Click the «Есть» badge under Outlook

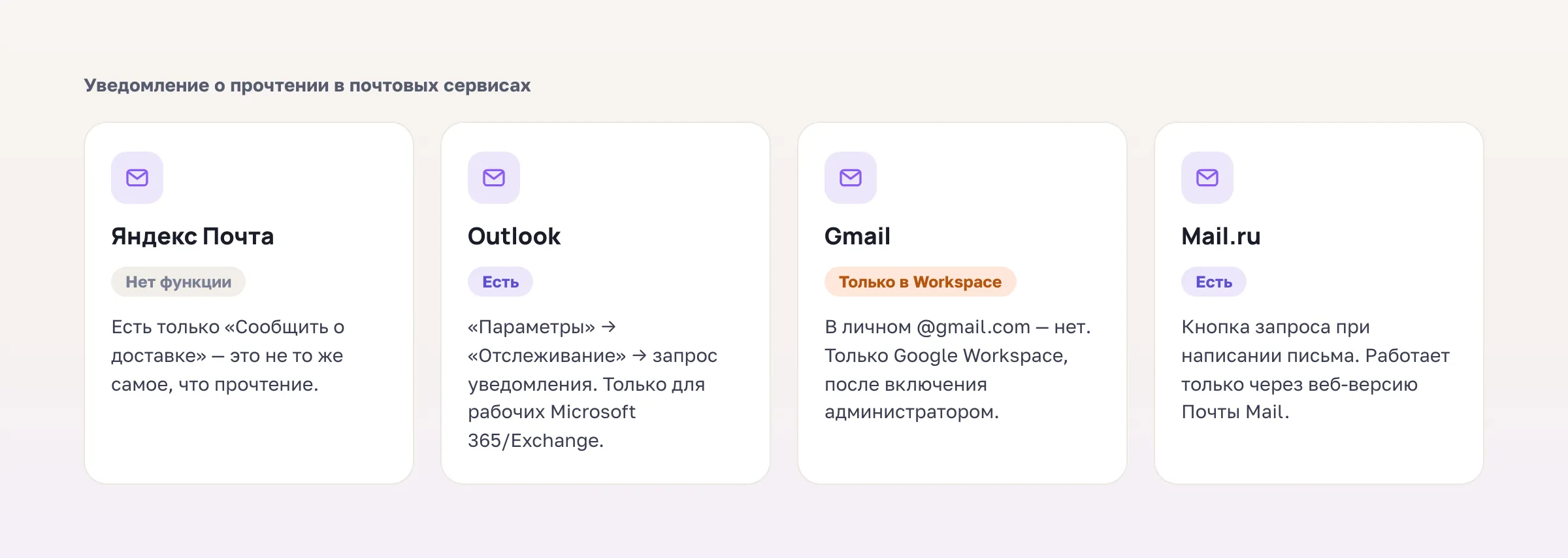point(500,282)
